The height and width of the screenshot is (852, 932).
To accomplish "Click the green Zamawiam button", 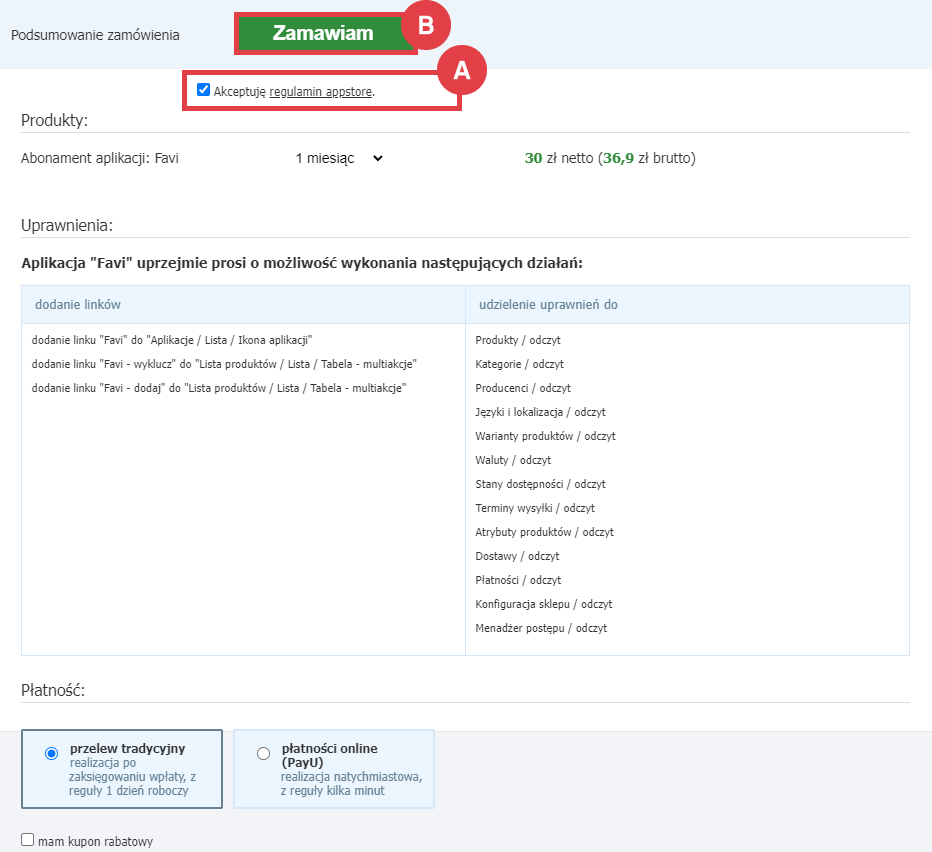I will coord(324,31).
